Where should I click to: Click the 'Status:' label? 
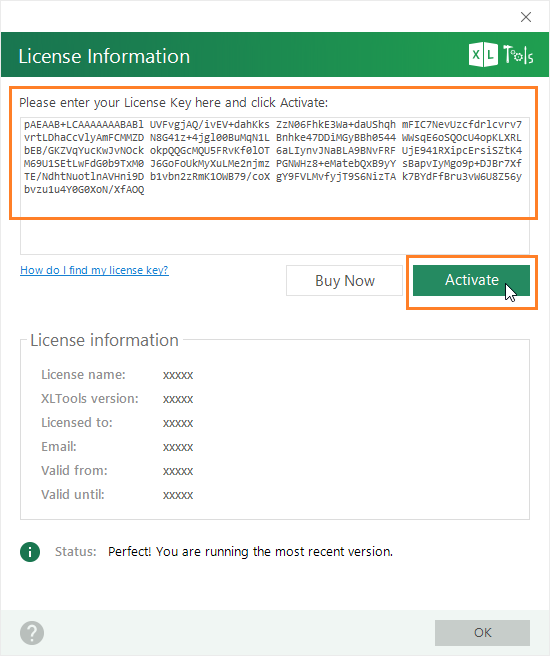pos(76,552)
